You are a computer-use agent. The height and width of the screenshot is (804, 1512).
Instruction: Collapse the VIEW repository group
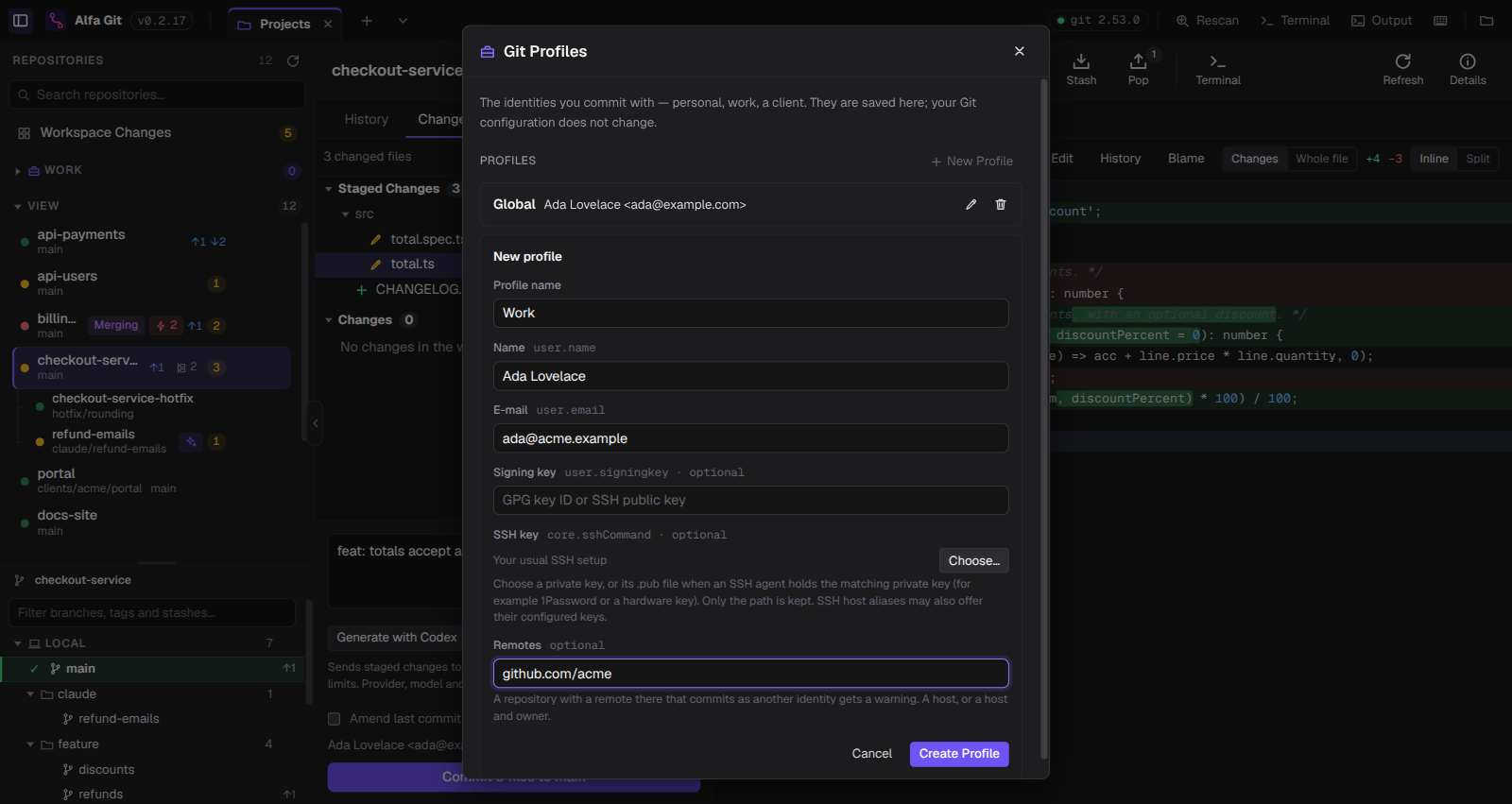click(18, 206)
